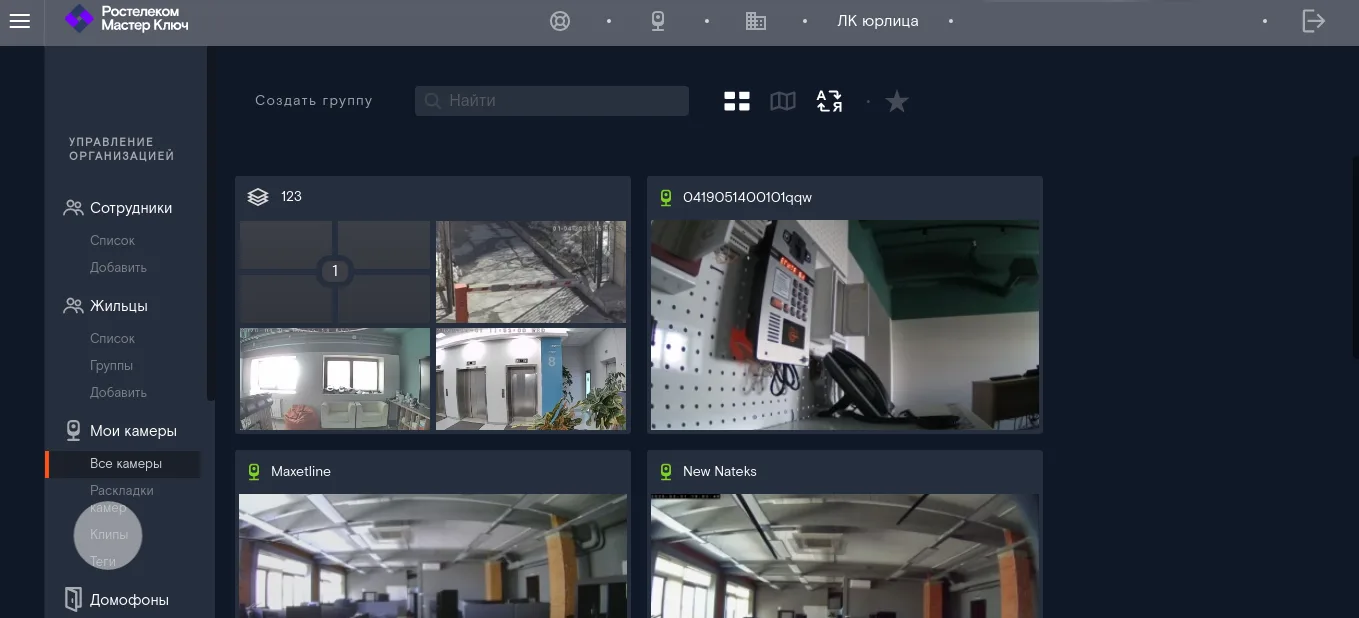
Task: Open Группы under Жильцы
Action: click(x=111, y=365)
